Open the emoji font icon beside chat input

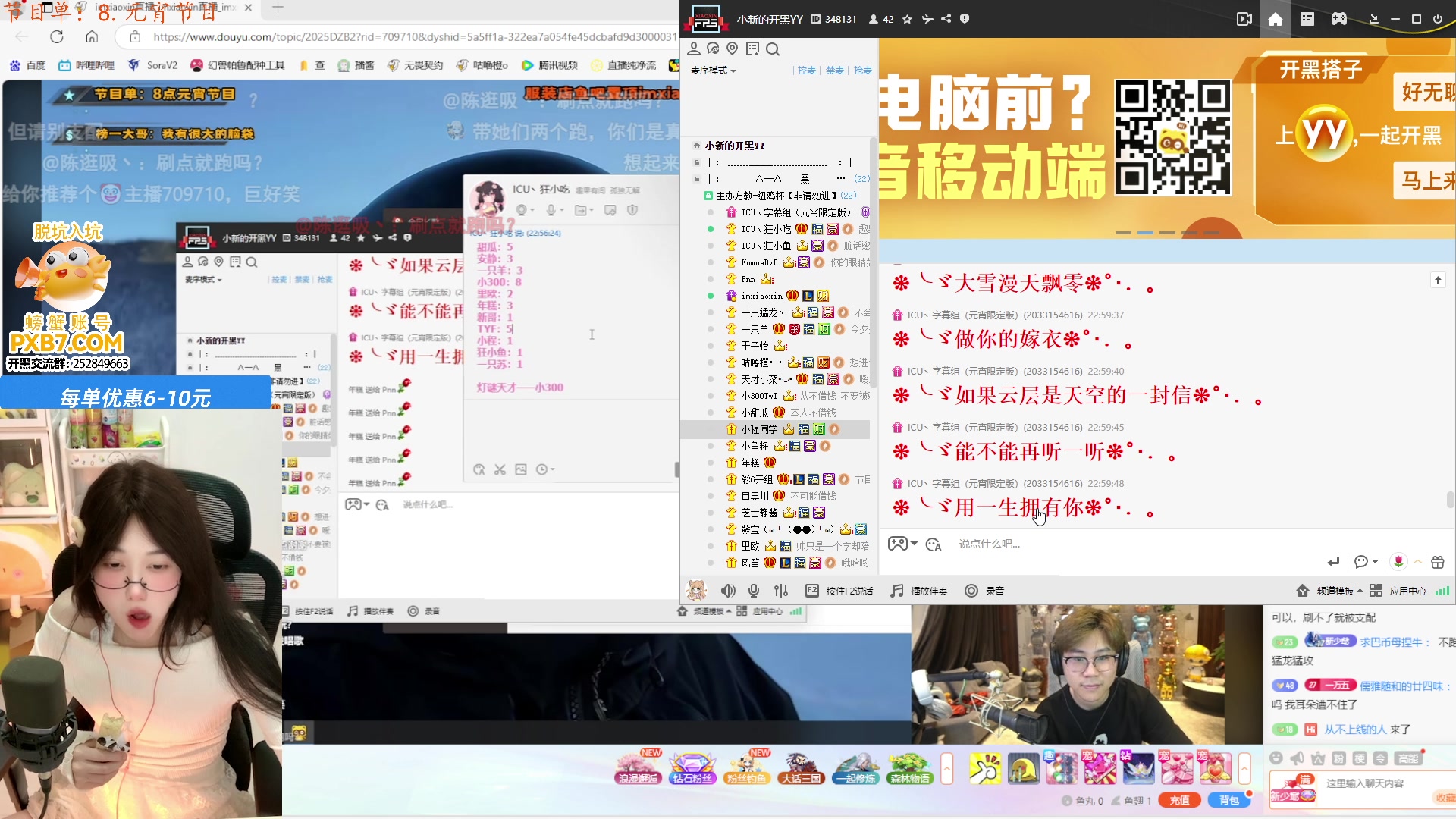click(934, 544)
